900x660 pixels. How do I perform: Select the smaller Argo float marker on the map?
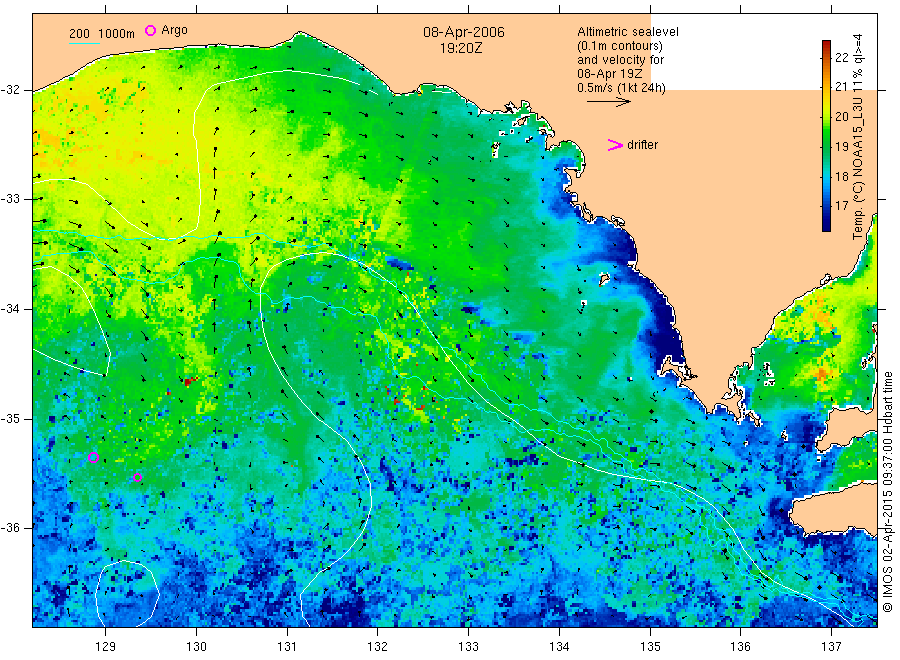(137, 477)
